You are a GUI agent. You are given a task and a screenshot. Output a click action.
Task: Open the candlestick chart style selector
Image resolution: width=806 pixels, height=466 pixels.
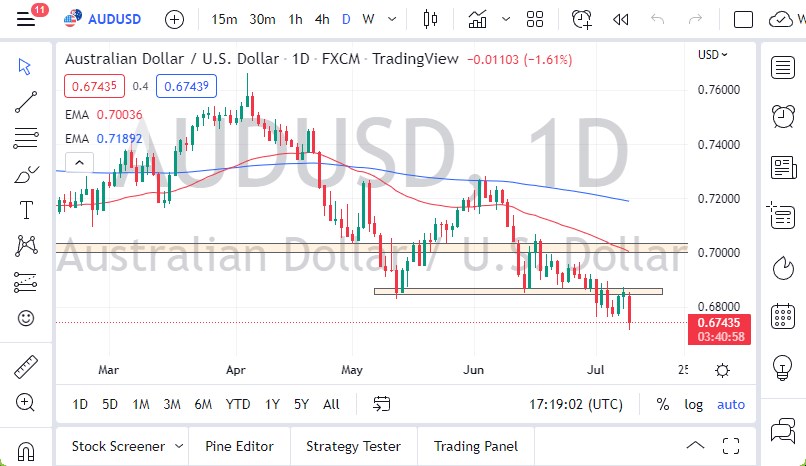432,19
